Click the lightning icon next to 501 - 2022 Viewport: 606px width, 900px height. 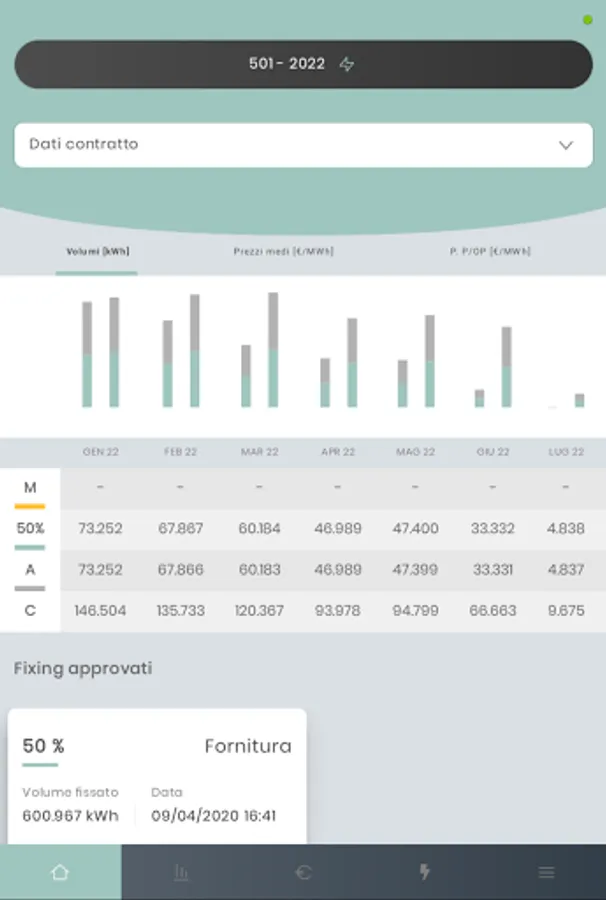coord(347,64)
